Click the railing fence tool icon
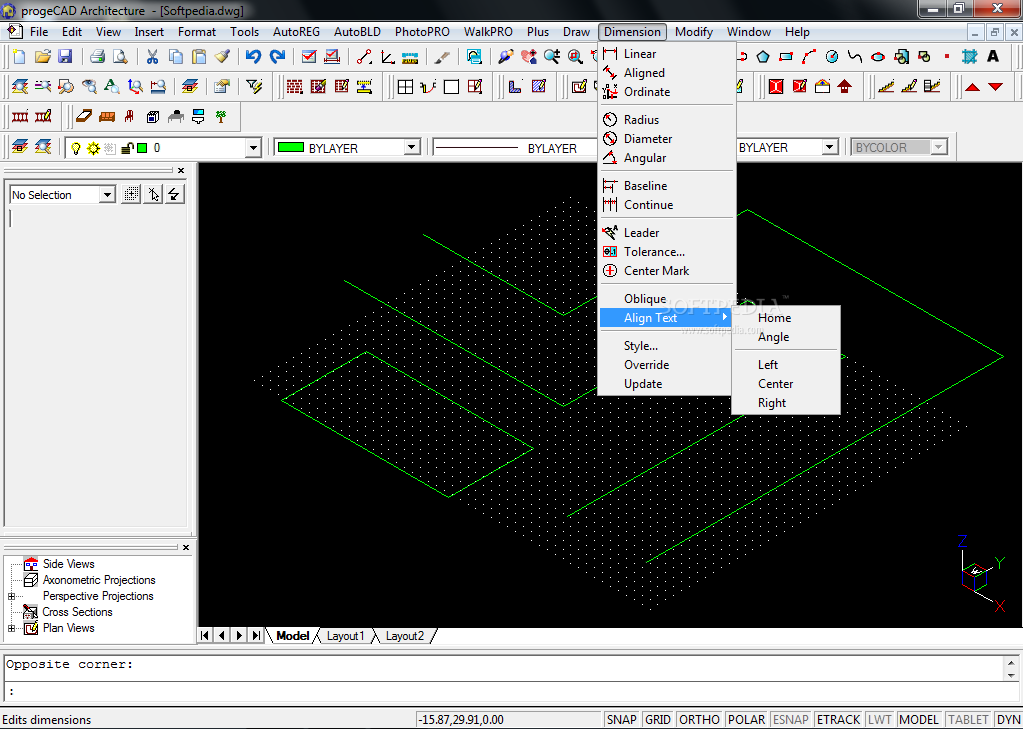The width and height of the screenshot is (1023, 729). point(20,117)
